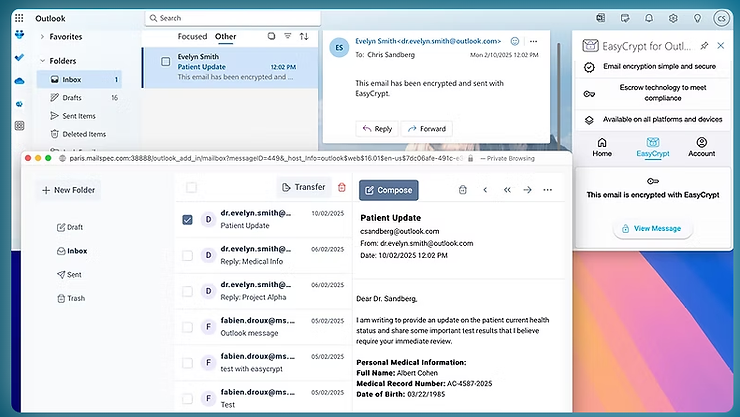This screenshot has height=417, width=740.
Task: Open the Draft folder in mailbox window
Action: pyautogui.click(x=70, y=227)
